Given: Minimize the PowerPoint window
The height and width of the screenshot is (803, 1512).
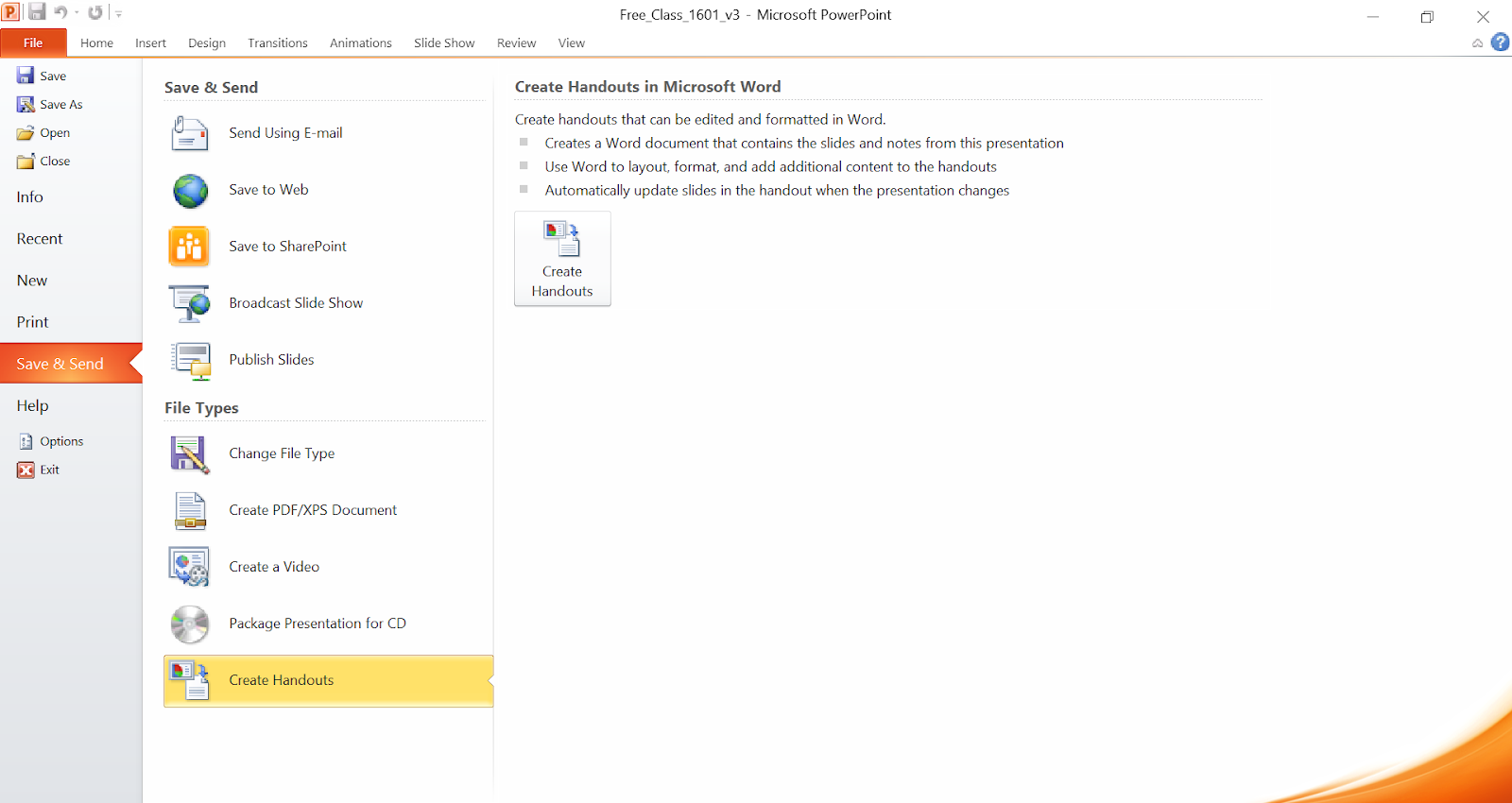Looking at the screenshot, I should pyautogui.click(x=1373, y=16).
